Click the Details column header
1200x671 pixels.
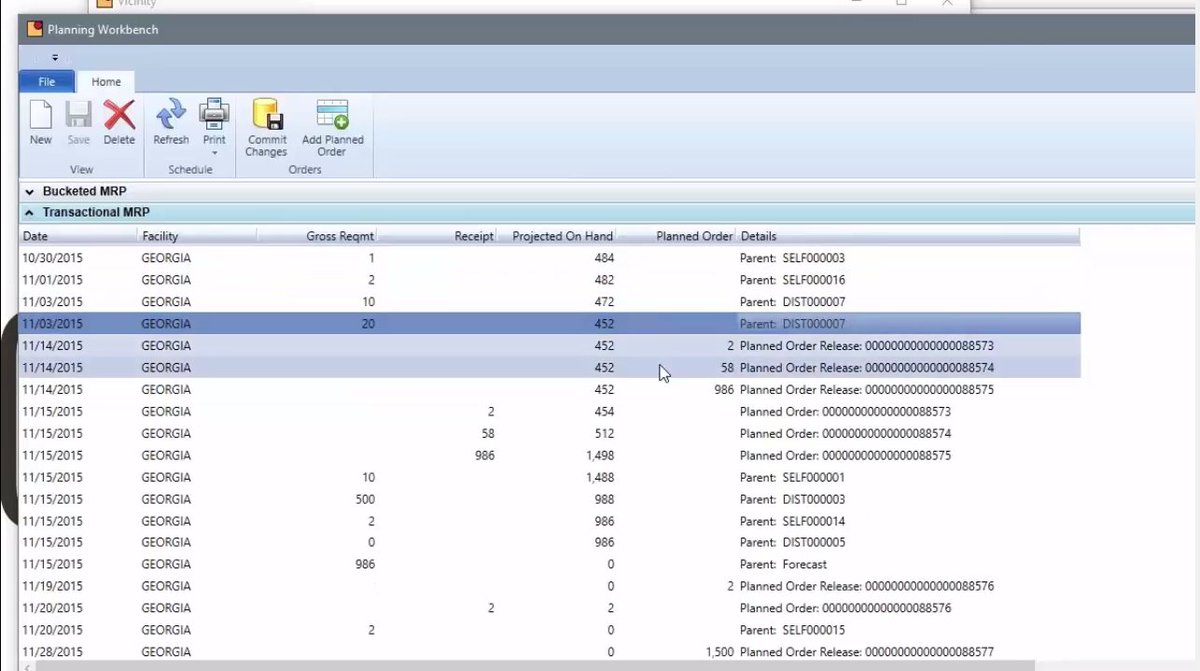point(908,236)
